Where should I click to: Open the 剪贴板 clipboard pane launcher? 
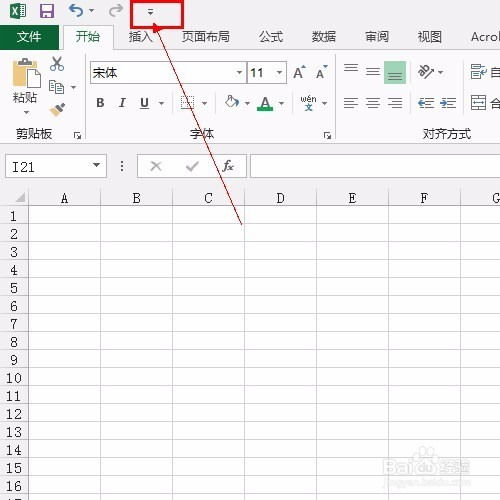tap(77, 135)
